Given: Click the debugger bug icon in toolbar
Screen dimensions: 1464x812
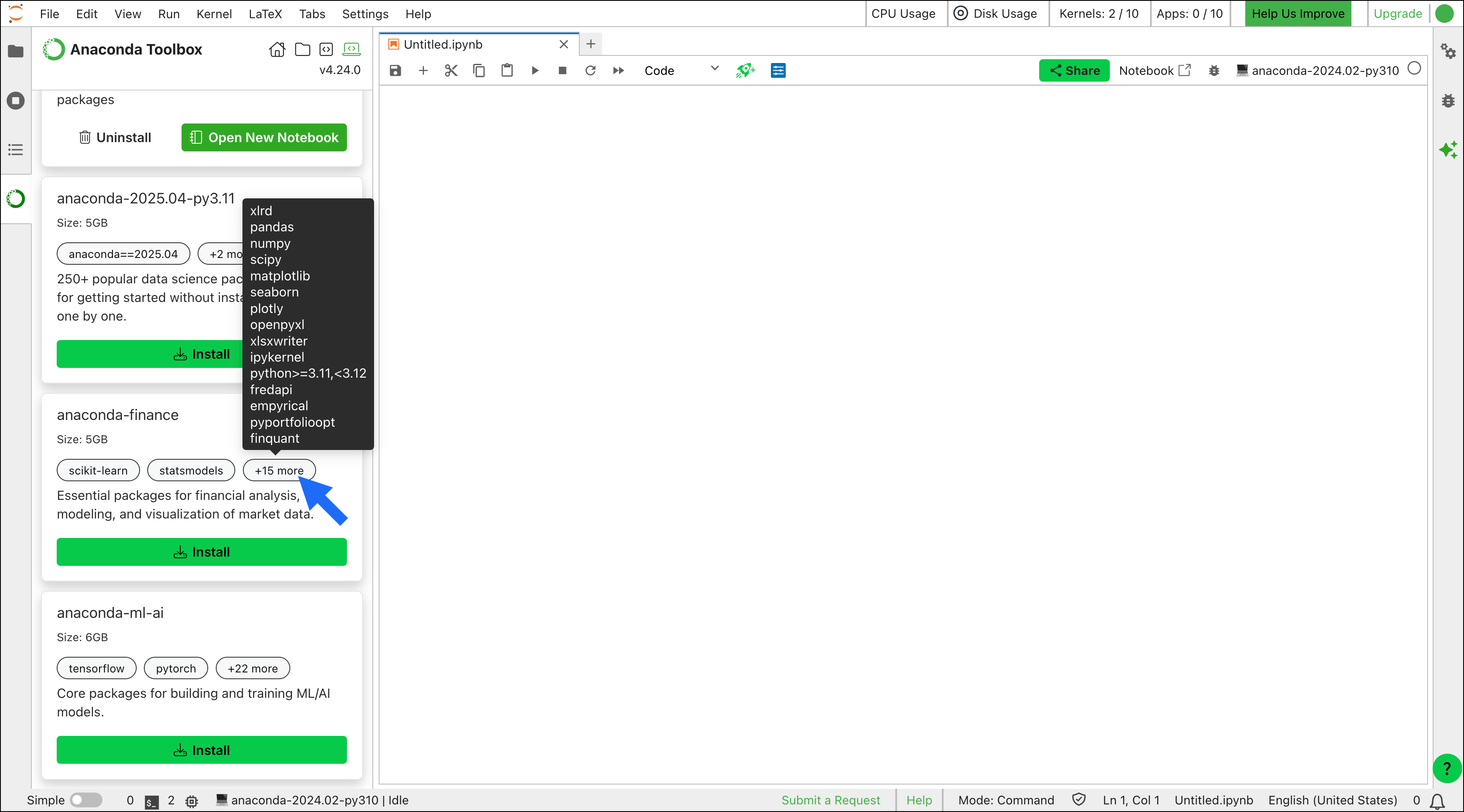Looking at the screenshot, I should (x=1214, y=71).
